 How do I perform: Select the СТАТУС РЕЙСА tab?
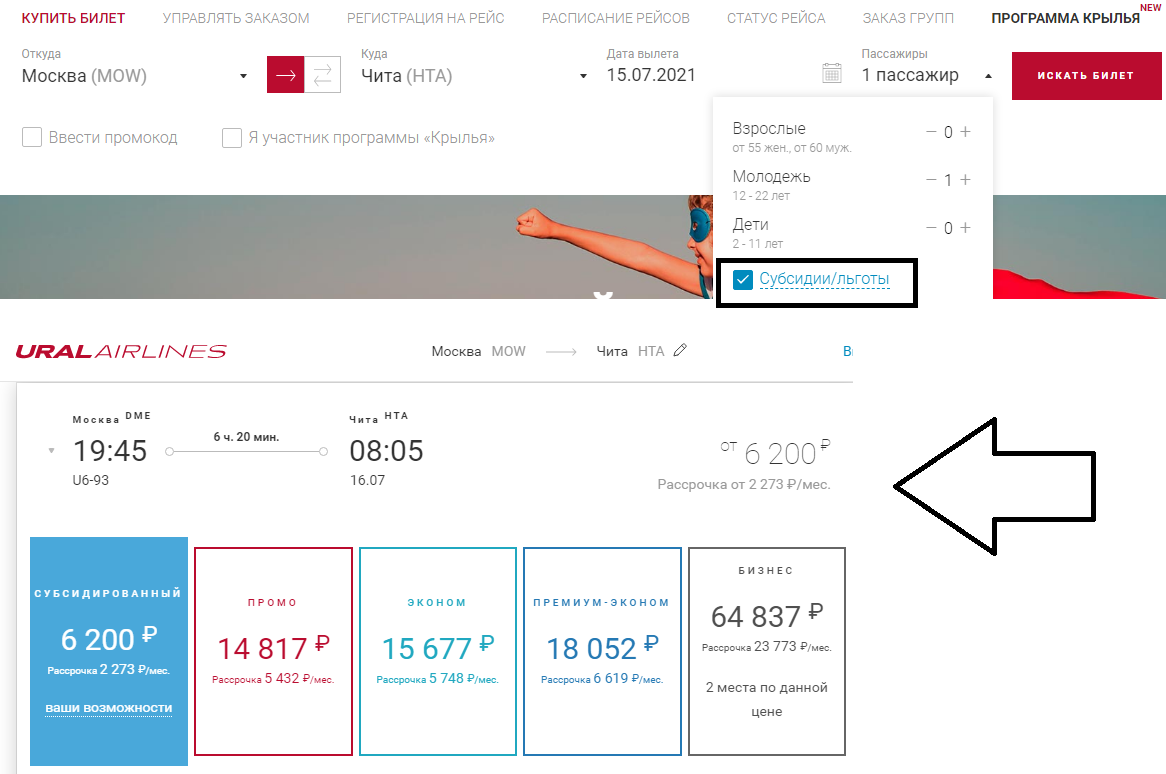[776, 18]
